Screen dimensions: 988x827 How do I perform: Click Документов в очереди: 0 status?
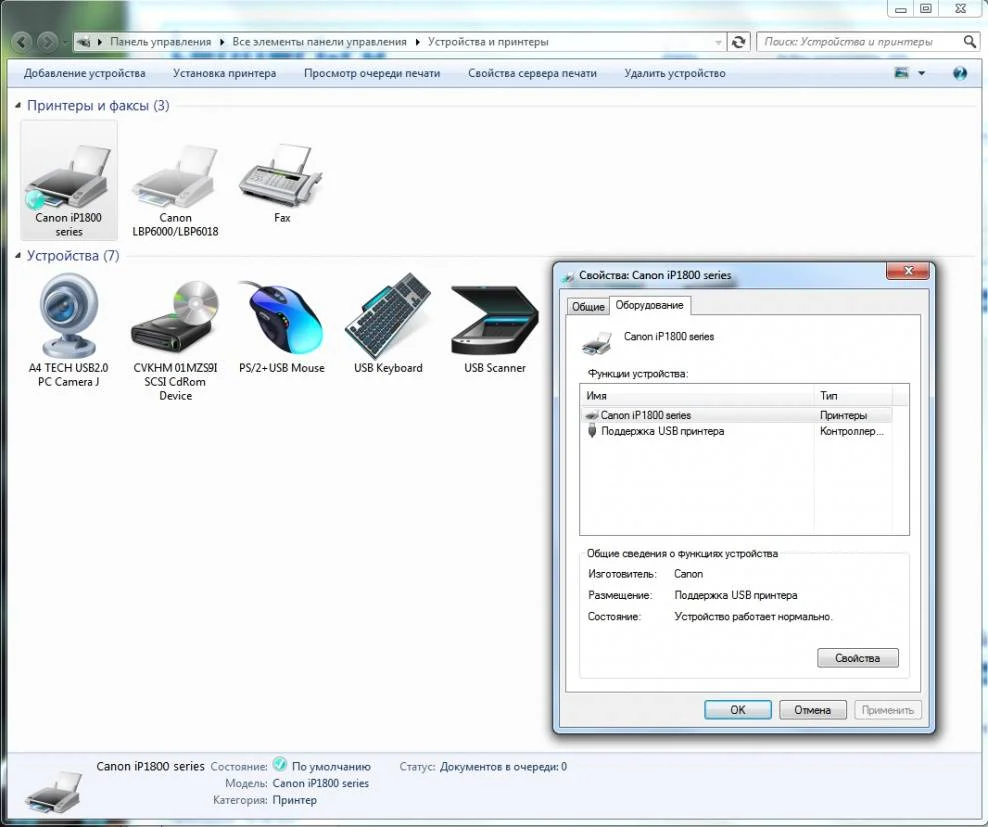(x=503, y=766)
